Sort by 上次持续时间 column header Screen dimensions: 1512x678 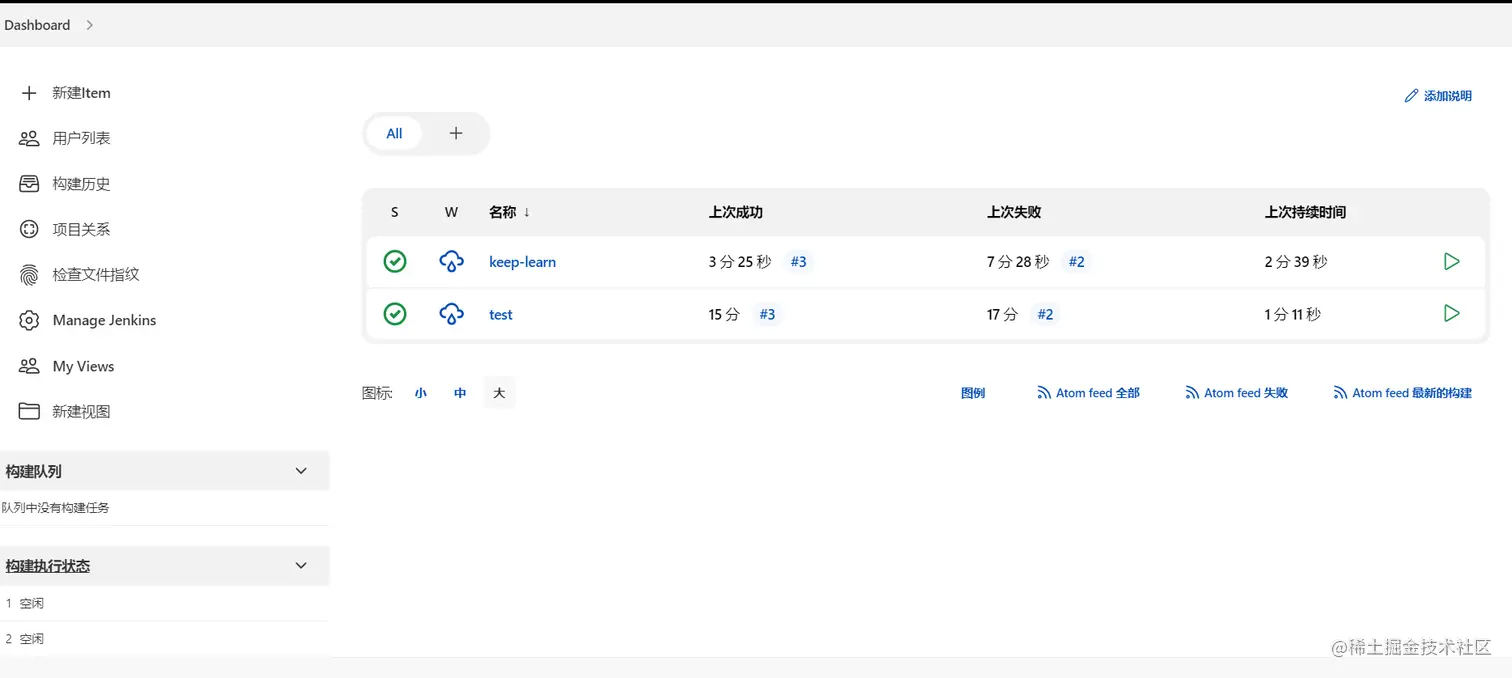point(1305,212)
